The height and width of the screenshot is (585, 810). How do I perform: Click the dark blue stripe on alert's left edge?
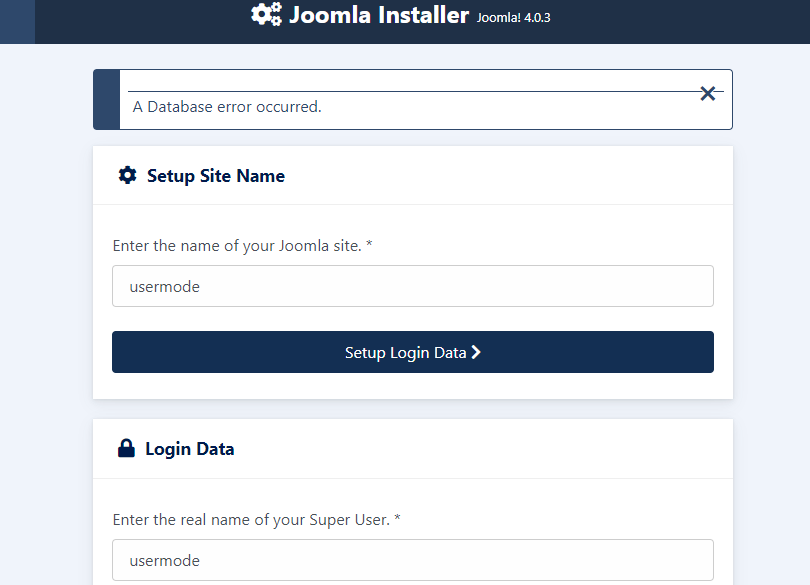[x=106, y=99]
